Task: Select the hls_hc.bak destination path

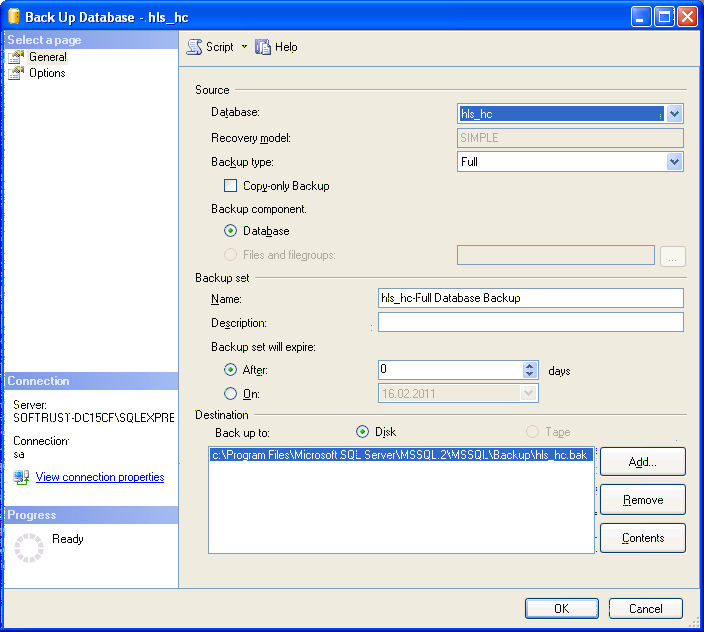Action: coord(401,455)
